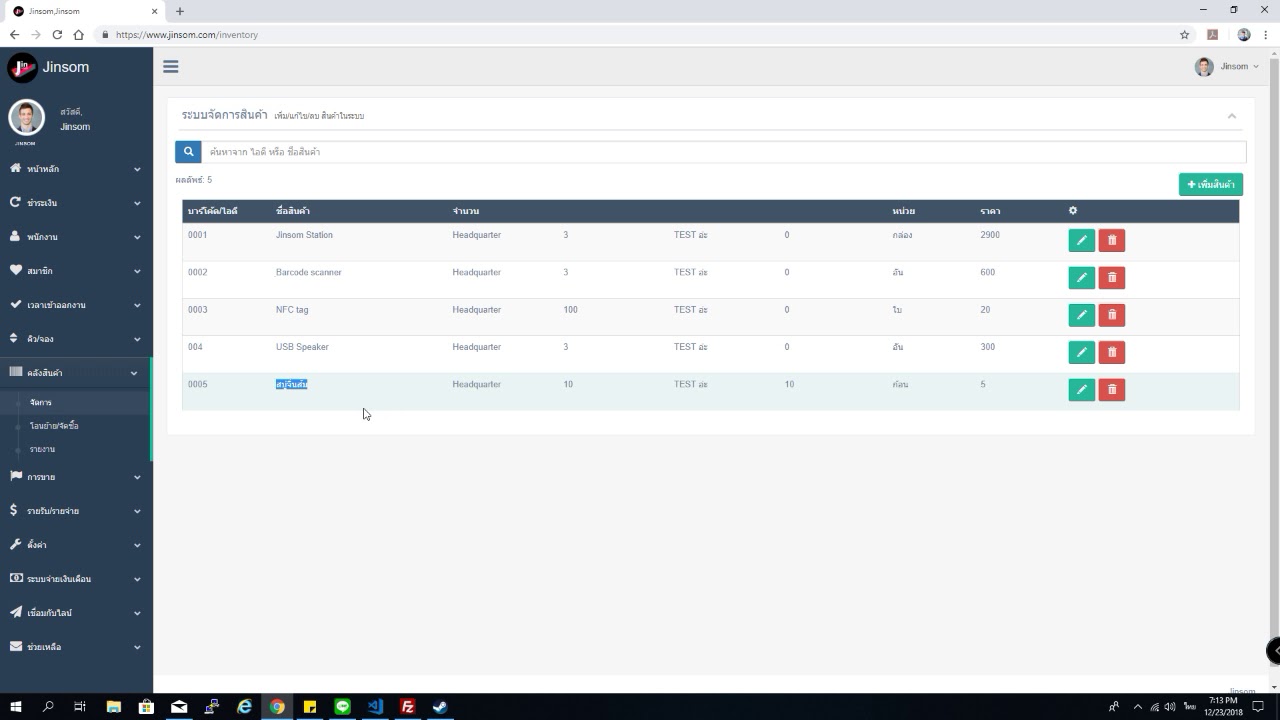Delete product with barcode 0005
The image size is (1280, 720).
click(x=1112, y=389)
